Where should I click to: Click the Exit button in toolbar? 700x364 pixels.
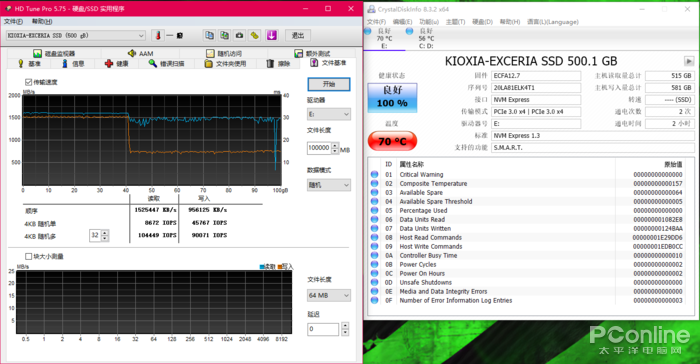(x=298, y=36)
